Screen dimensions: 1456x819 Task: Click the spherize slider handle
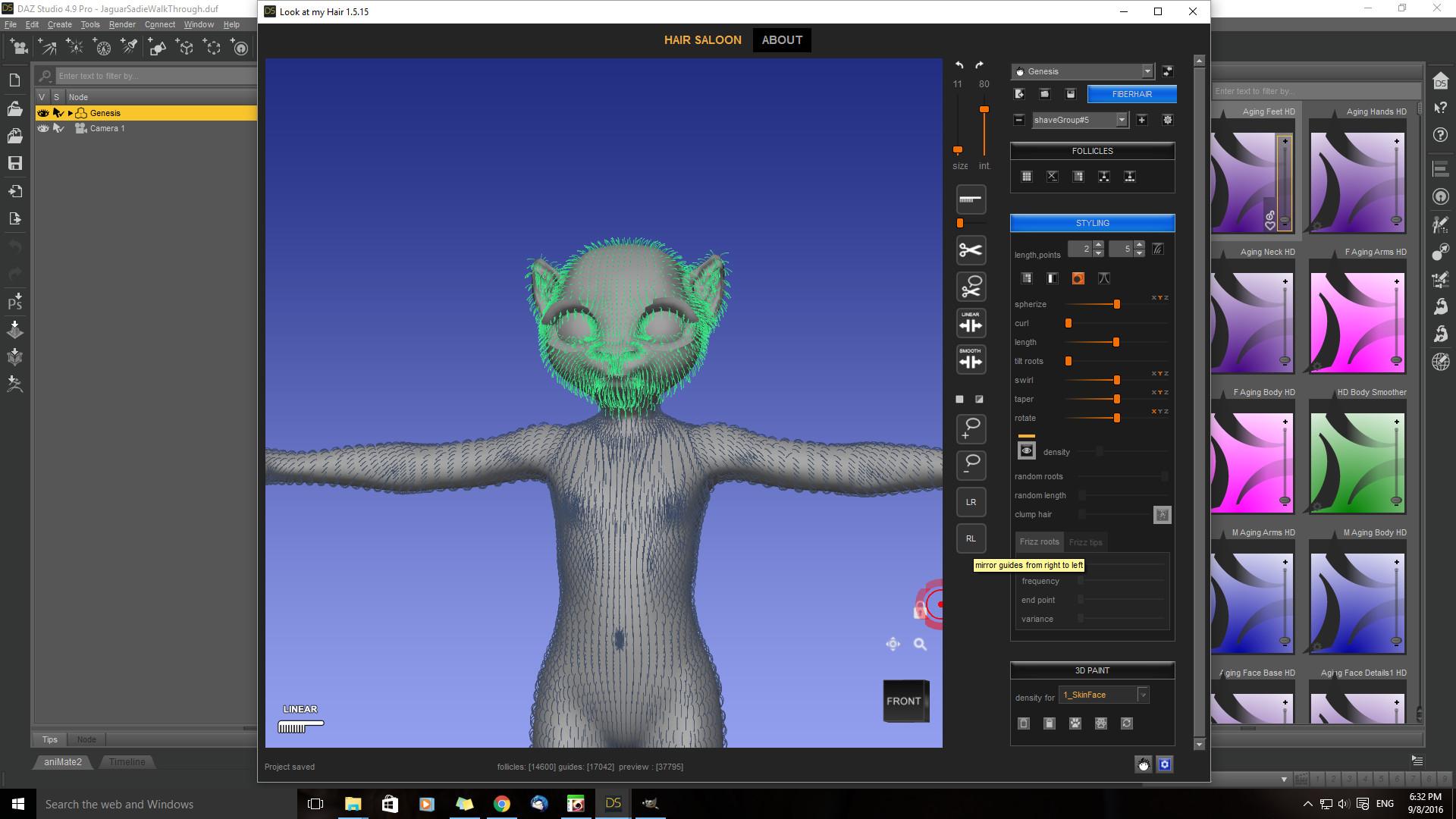click(1116, 304)
